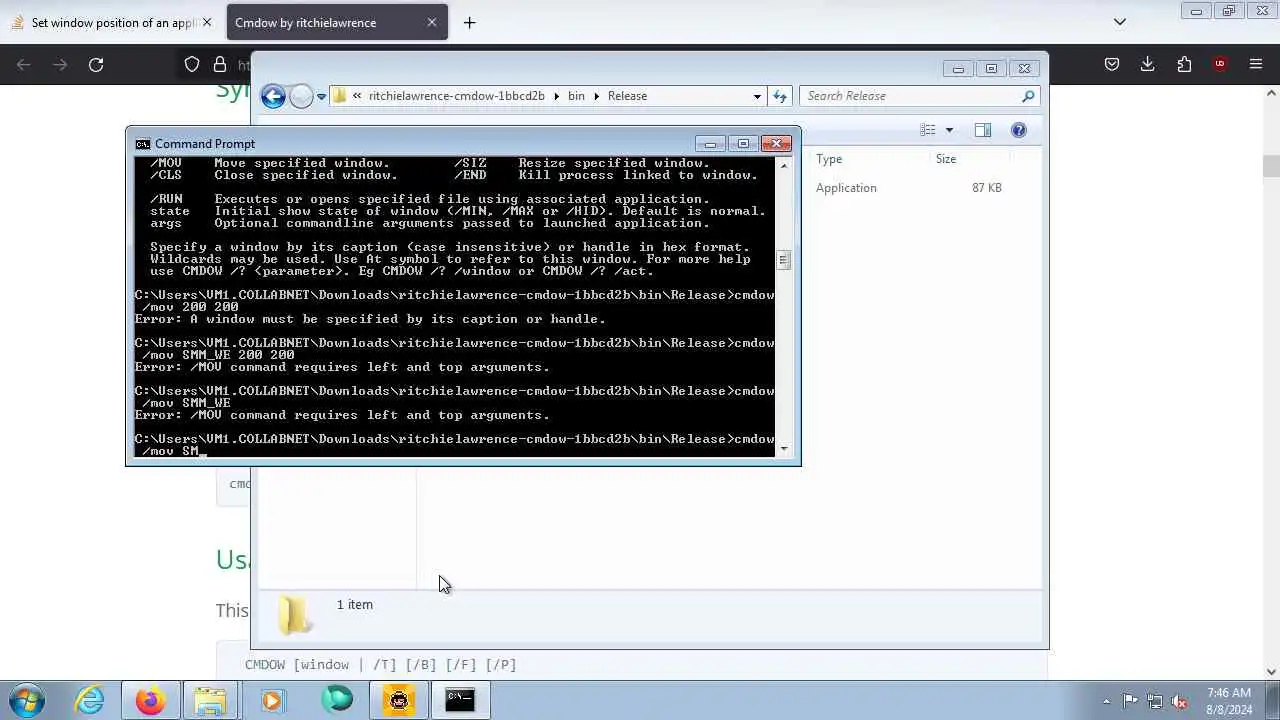Open Command Prompt system menu icon

pyautogui.click(x=143, y=144)
